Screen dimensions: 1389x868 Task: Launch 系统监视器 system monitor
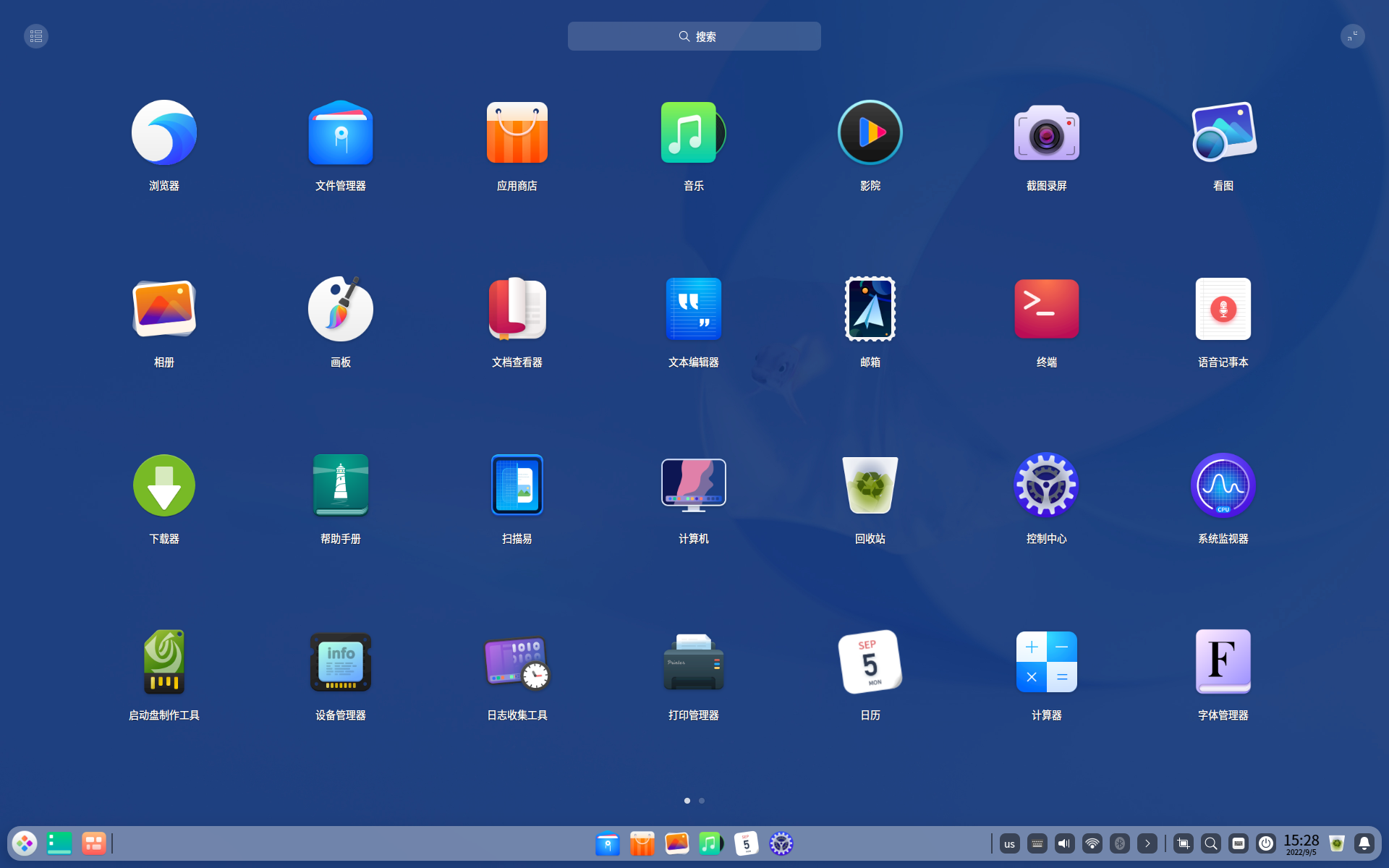(1223, 486)
